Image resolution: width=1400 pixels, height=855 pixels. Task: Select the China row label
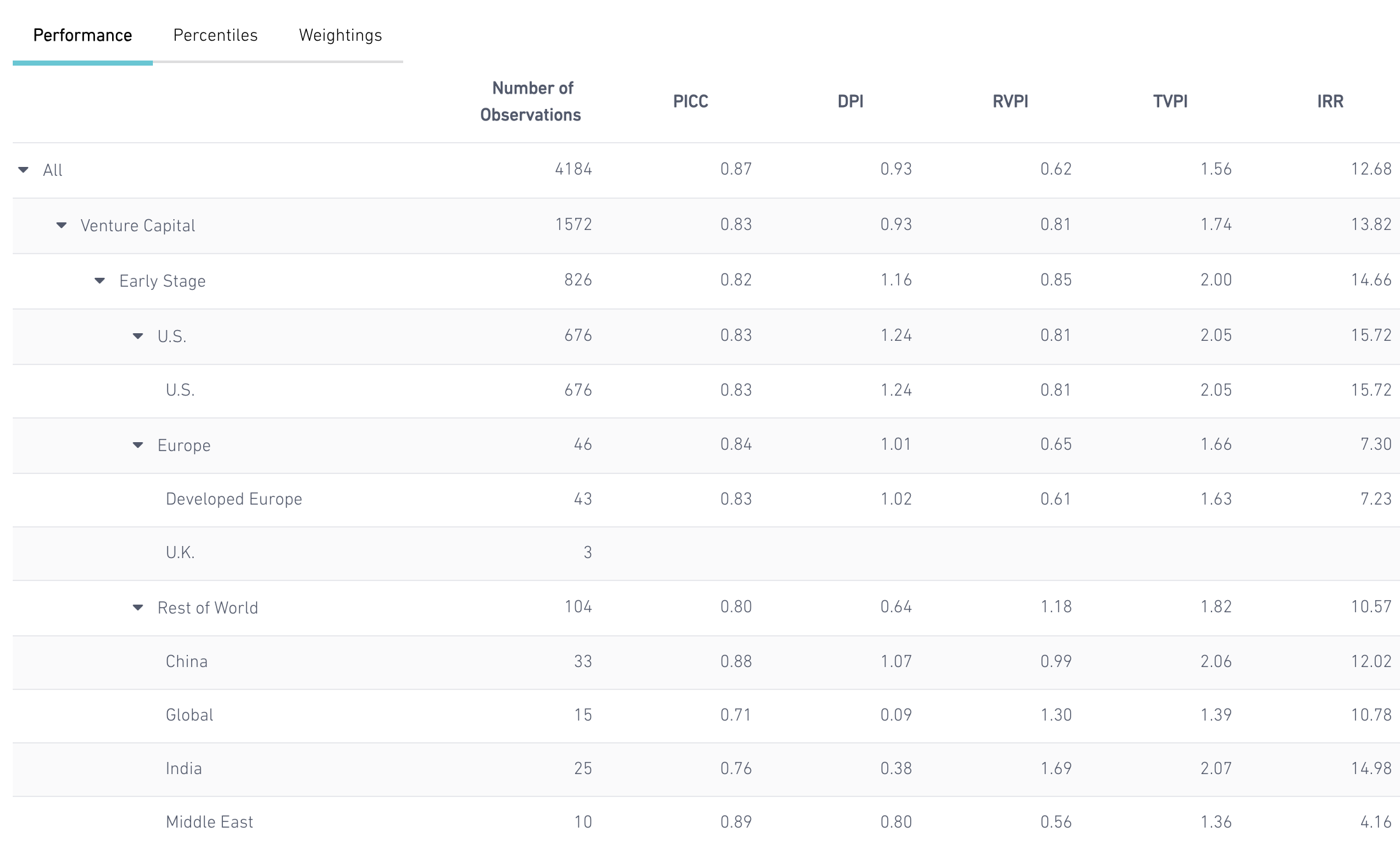pos(187,661)
